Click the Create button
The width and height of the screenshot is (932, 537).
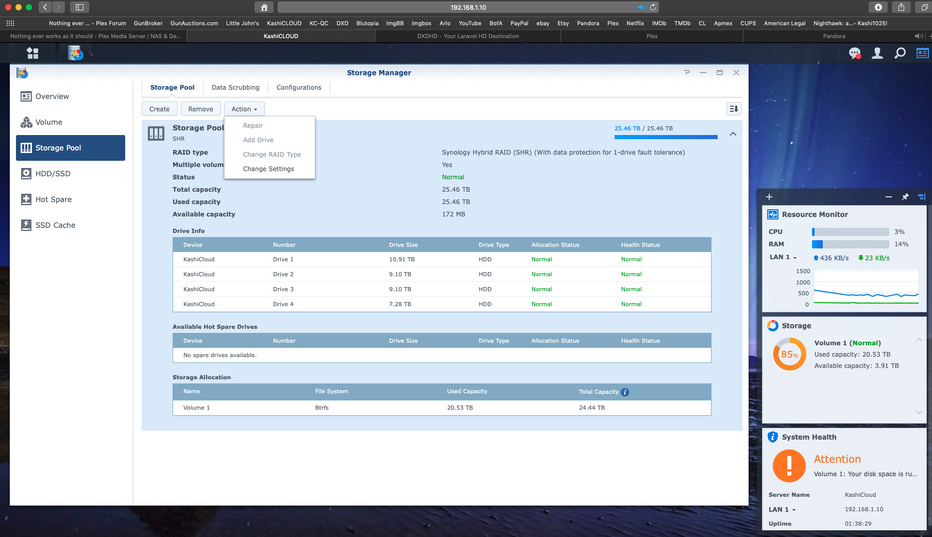click(159, 109)
